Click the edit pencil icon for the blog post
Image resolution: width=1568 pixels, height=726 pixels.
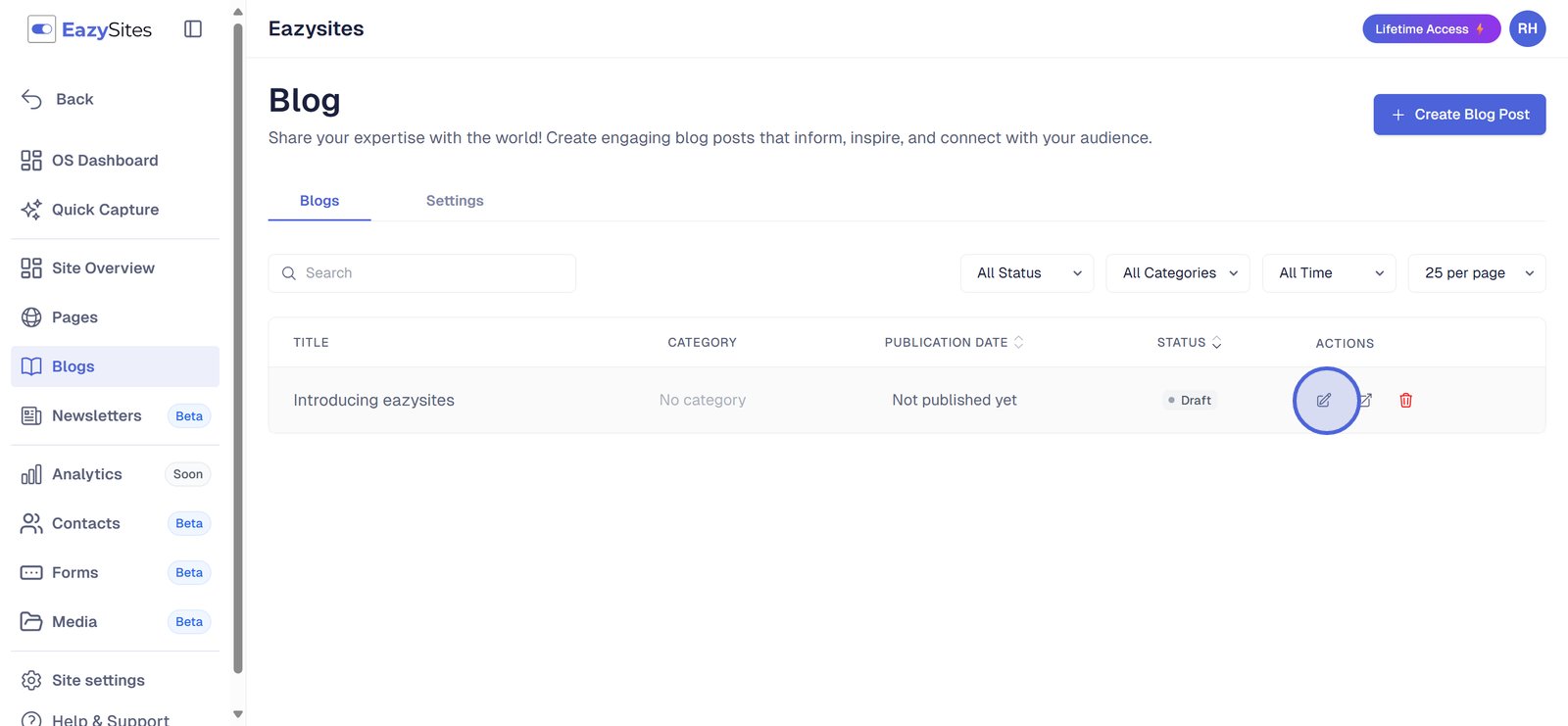[1324, 400]
